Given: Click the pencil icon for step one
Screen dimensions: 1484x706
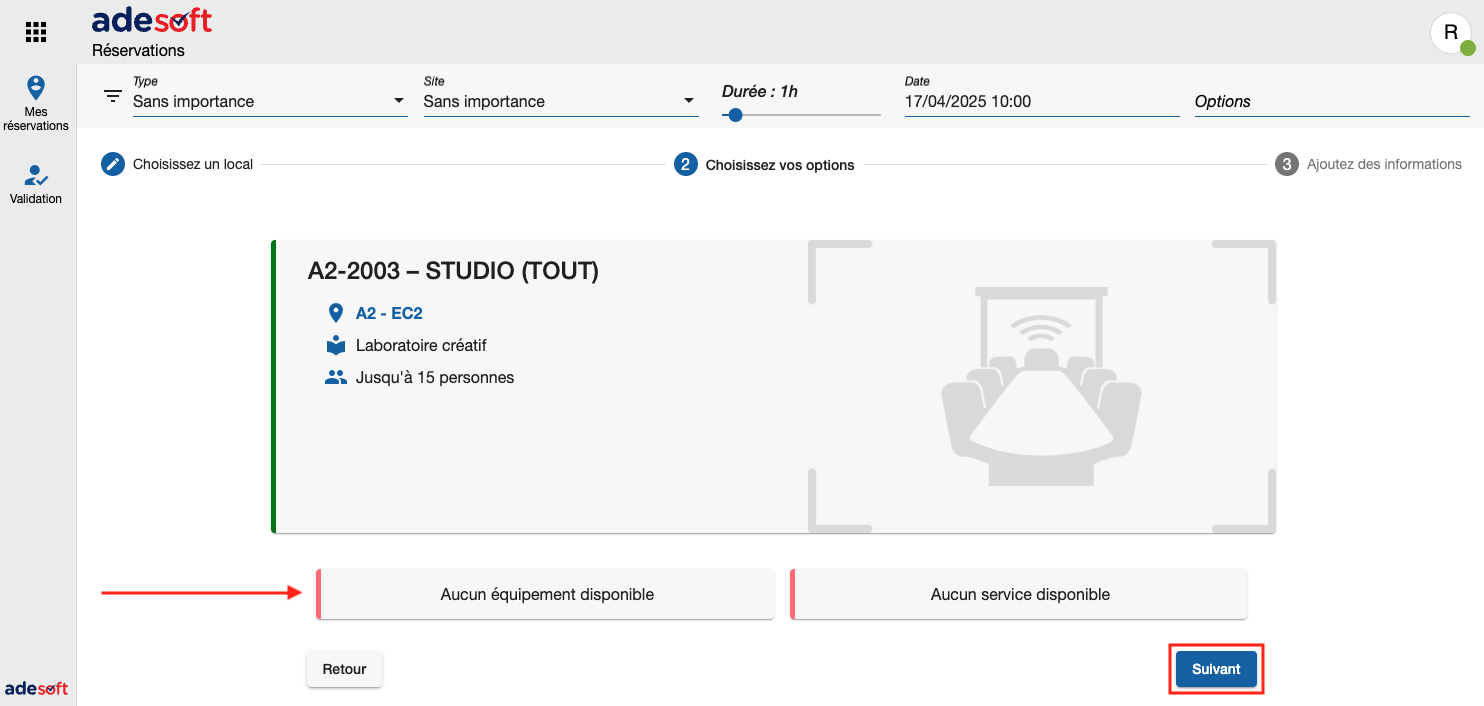Looking at the screenshot, I should click(113, 164).
